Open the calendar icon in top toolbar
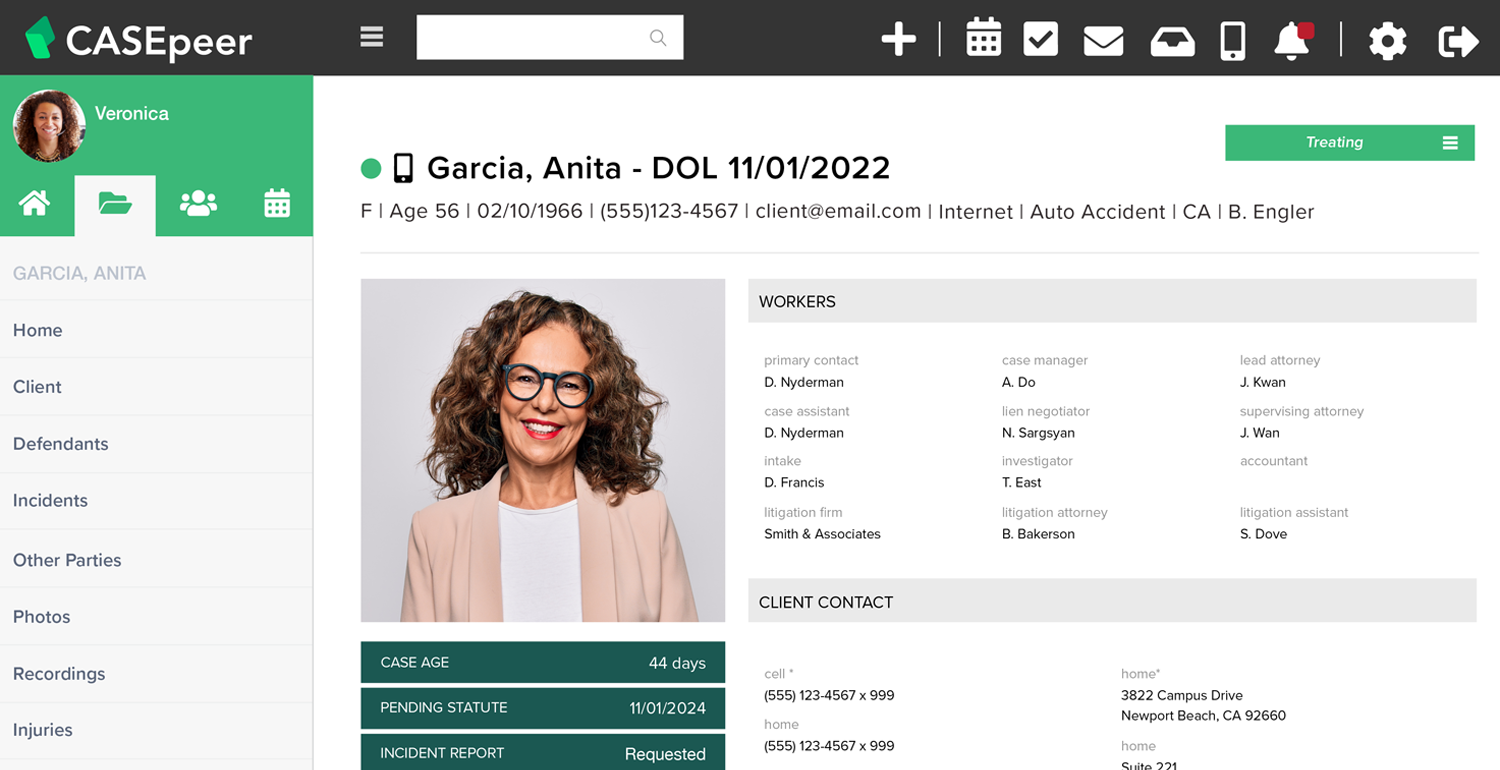 (983, 40)
